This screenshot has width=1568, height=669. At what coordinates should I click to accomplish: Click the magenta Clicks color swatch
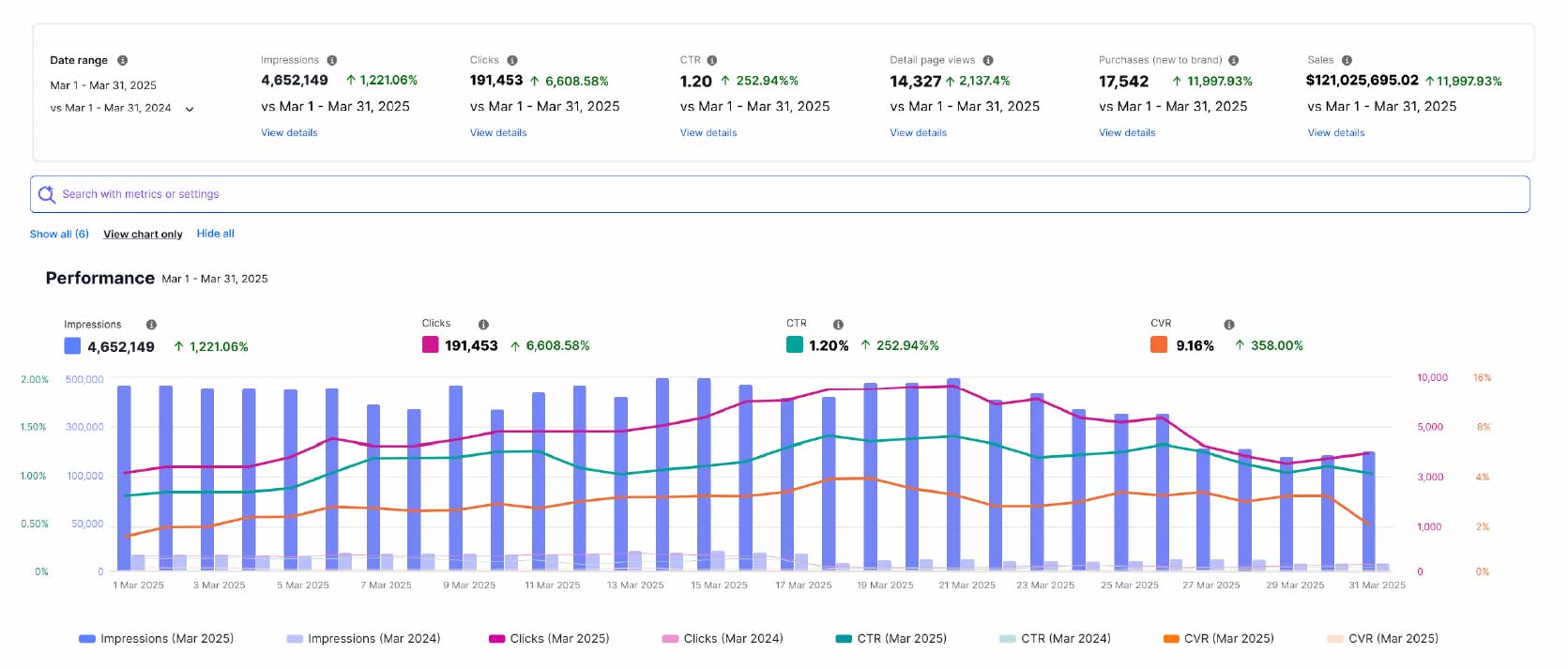coord(431,344)
